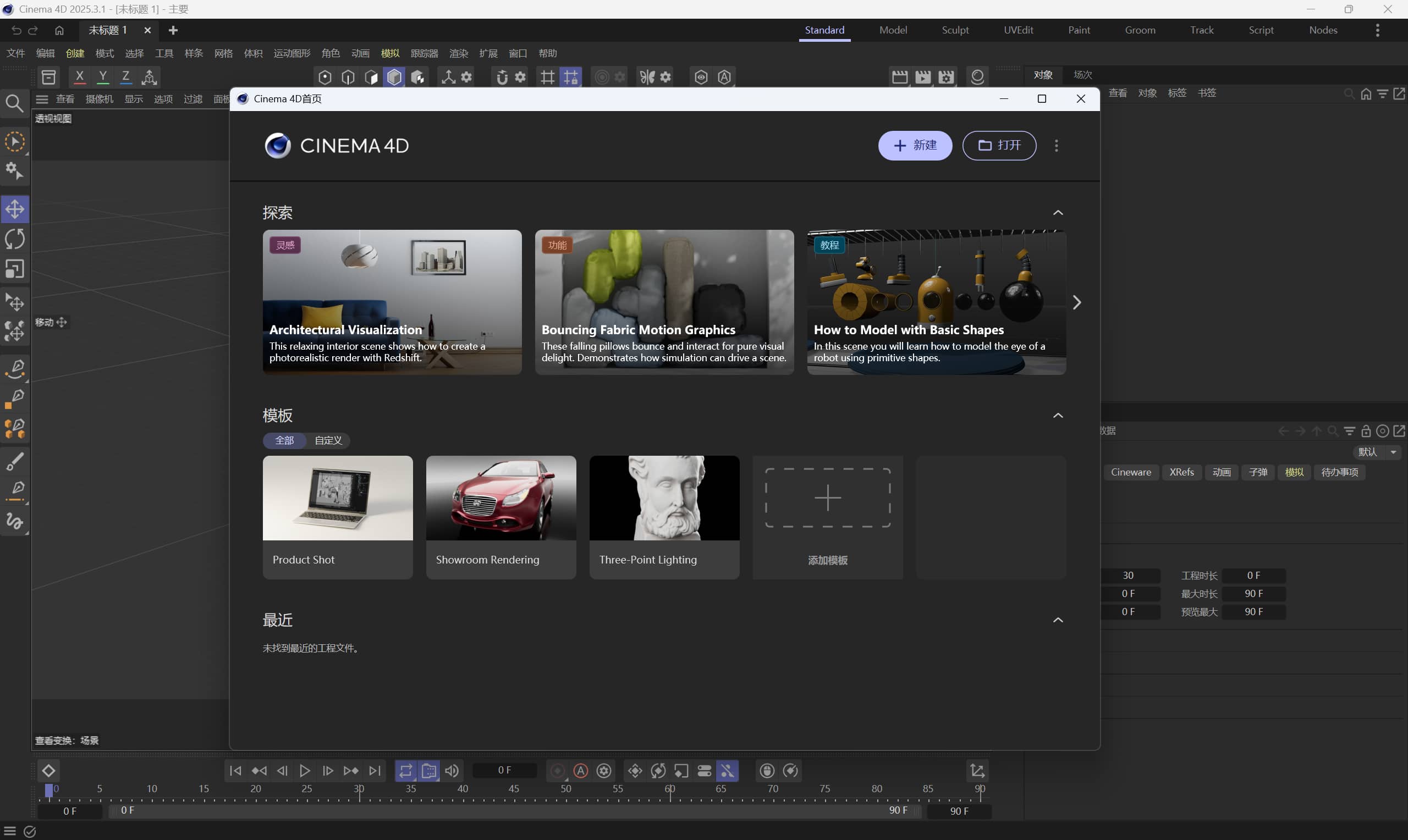Select the 全部 template filter
Screen dimensions: 1408x840
click(x=284, y=440)
